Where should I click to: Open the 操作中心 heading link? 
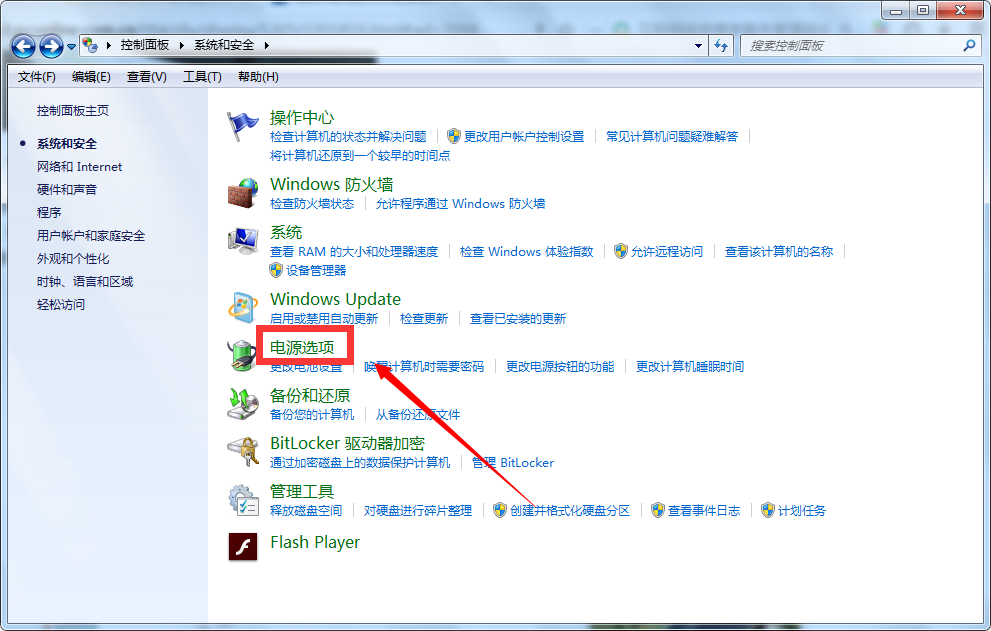coord(302,118)
